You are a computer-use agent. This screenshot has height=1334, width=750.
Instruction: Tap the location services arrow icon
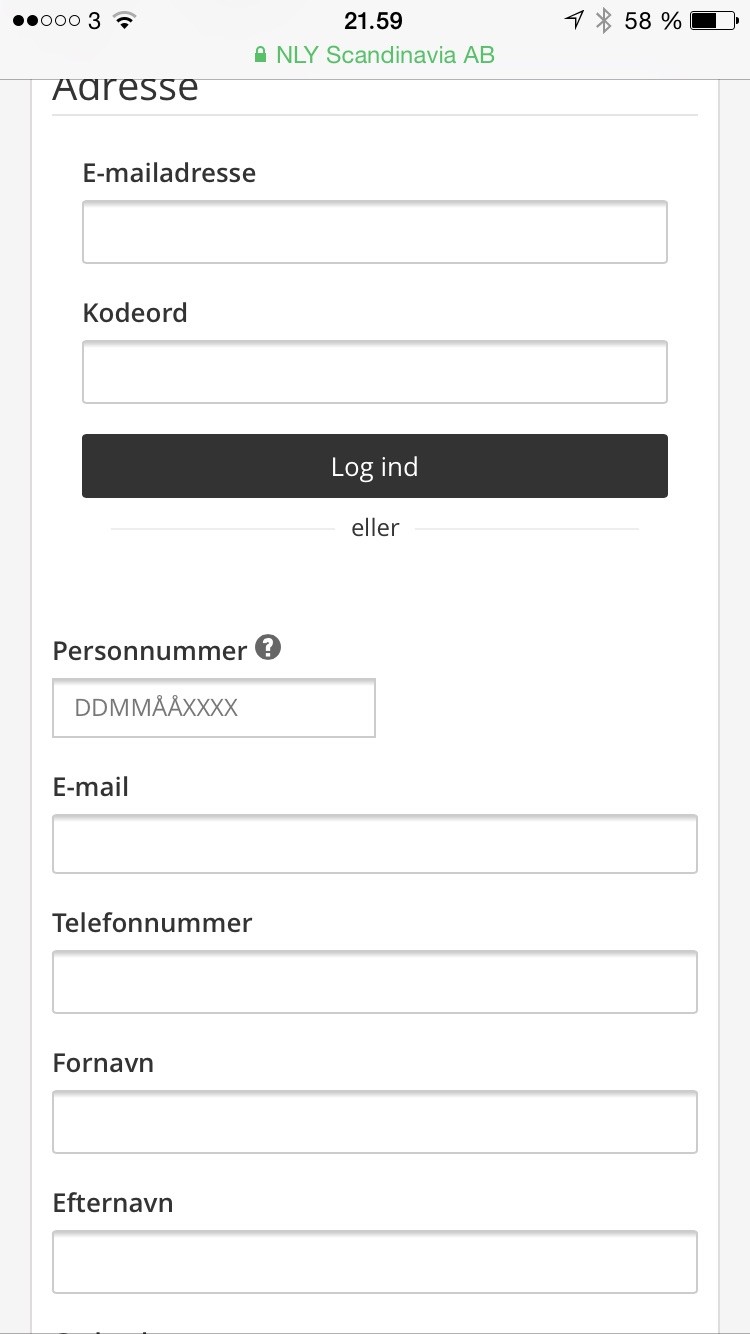574,20
